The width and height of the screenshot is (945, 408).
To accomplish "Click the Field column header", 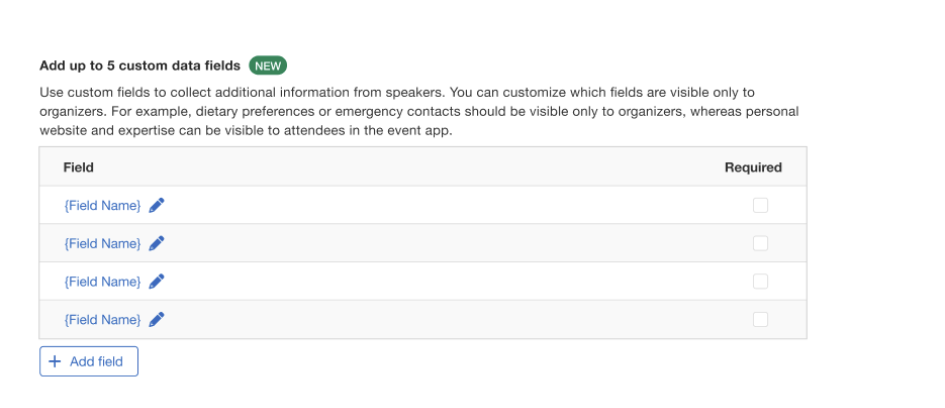I will [78, 167].
